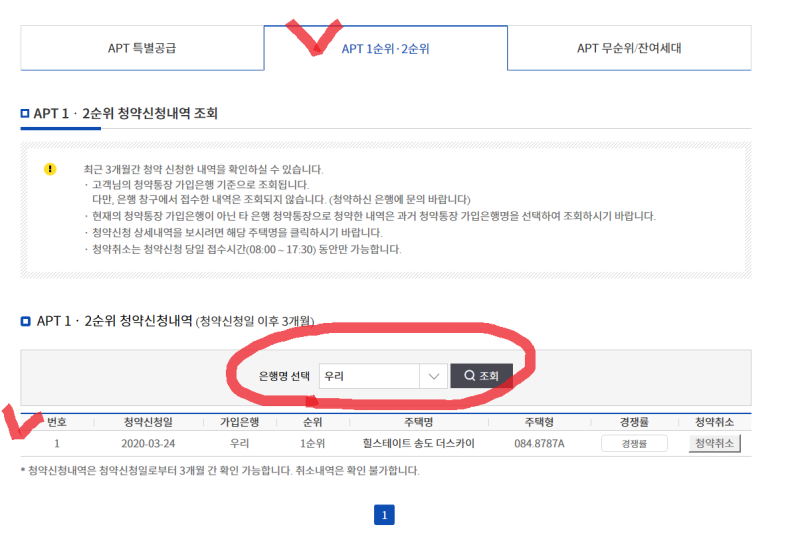This screenshot has height=543, width=800.
Task: Click the 084.8787A housing type cell
Action: point(539,443)
